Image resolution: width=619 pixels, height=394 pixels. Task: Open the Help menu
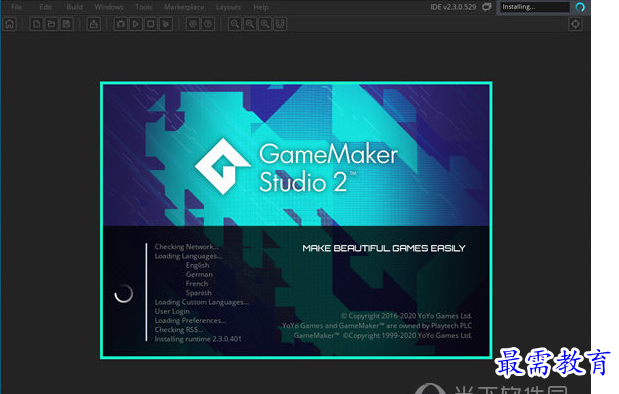[261, 7]
